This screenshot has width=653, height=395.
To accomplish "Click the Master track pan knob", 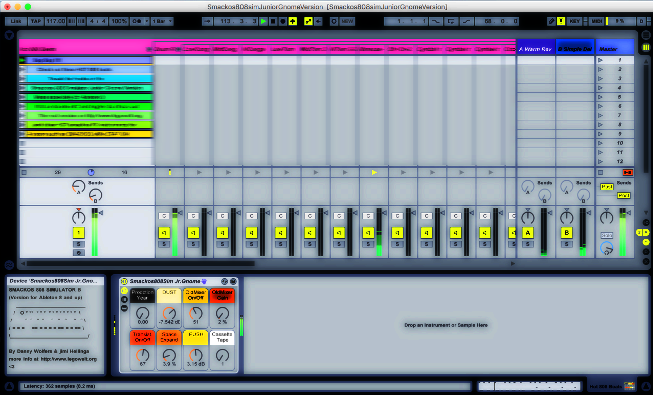I will pos(606,217).
